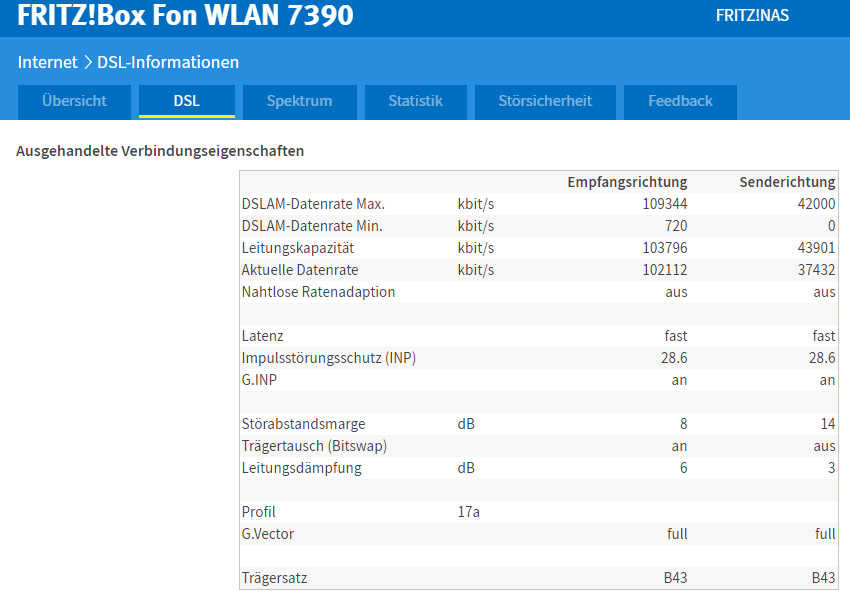Select the DSLAM-Datenrate Max. row label

coord(313,204)
